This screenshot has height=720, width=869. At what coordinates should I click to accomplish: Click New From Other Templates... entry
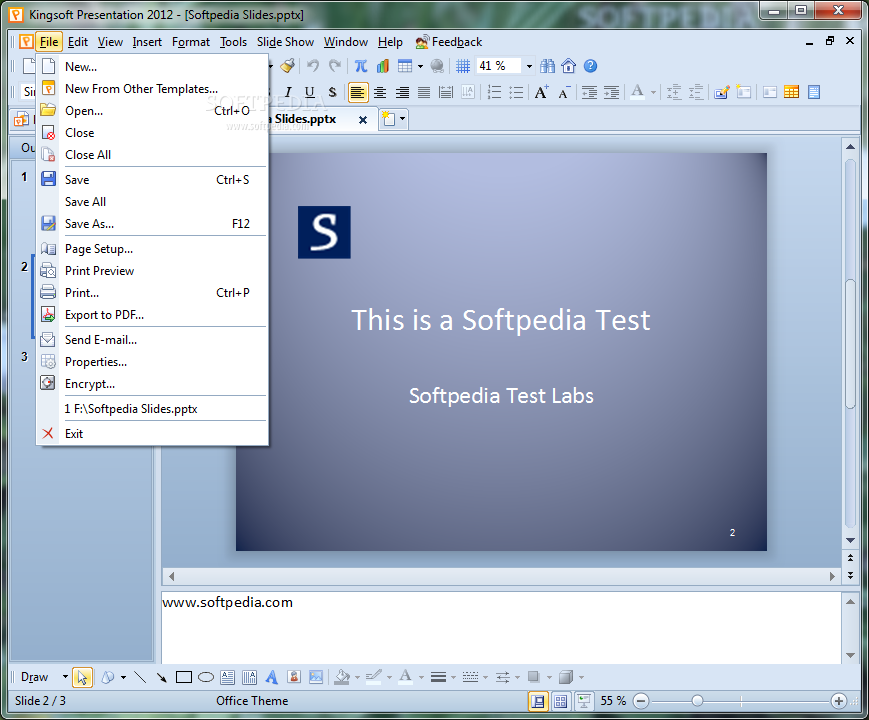click(152, 89)
